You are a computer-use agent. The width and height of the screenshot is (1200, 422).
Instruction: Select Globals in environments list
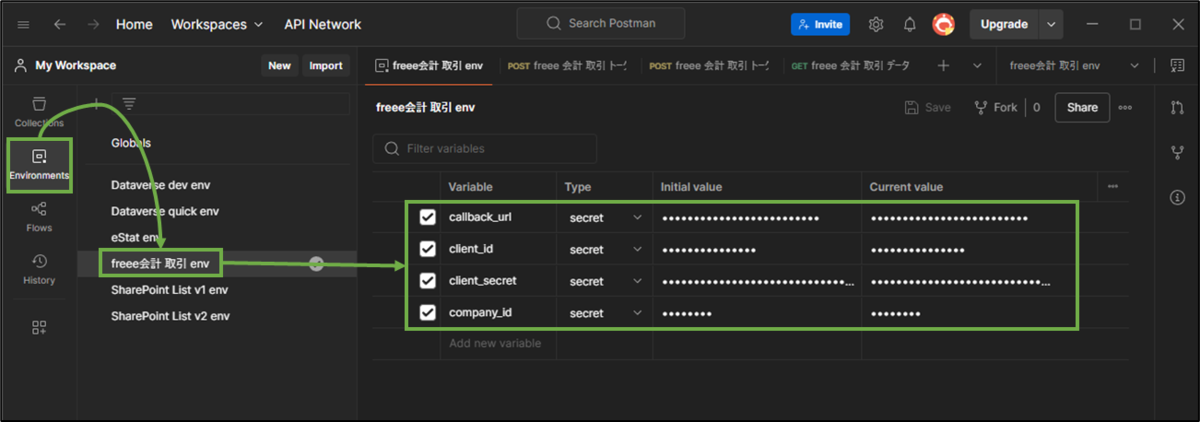131,143
